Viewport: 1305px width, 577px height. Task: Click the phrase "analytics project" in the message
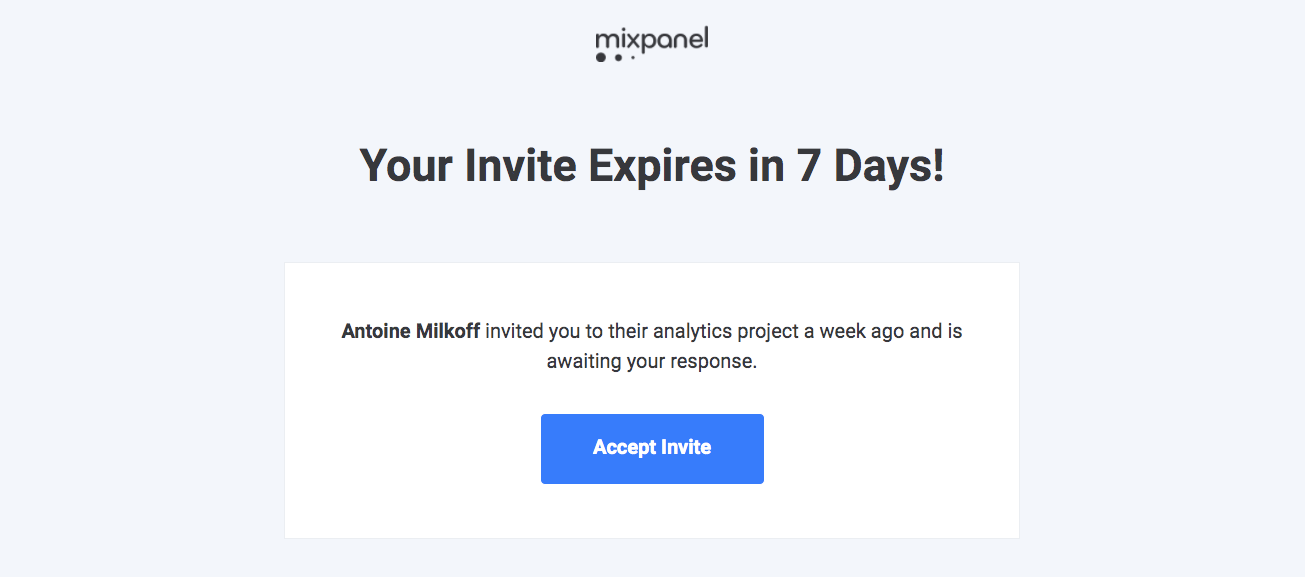tap(736, 331)
